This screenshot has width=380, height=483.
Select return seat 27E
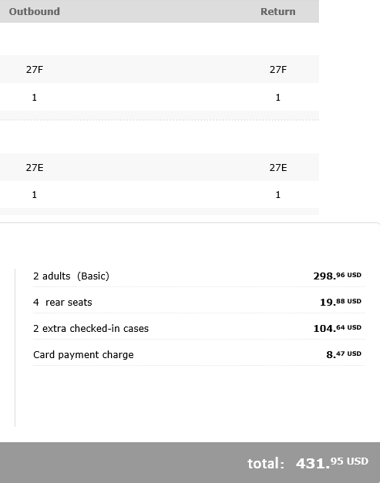point(278,167)
